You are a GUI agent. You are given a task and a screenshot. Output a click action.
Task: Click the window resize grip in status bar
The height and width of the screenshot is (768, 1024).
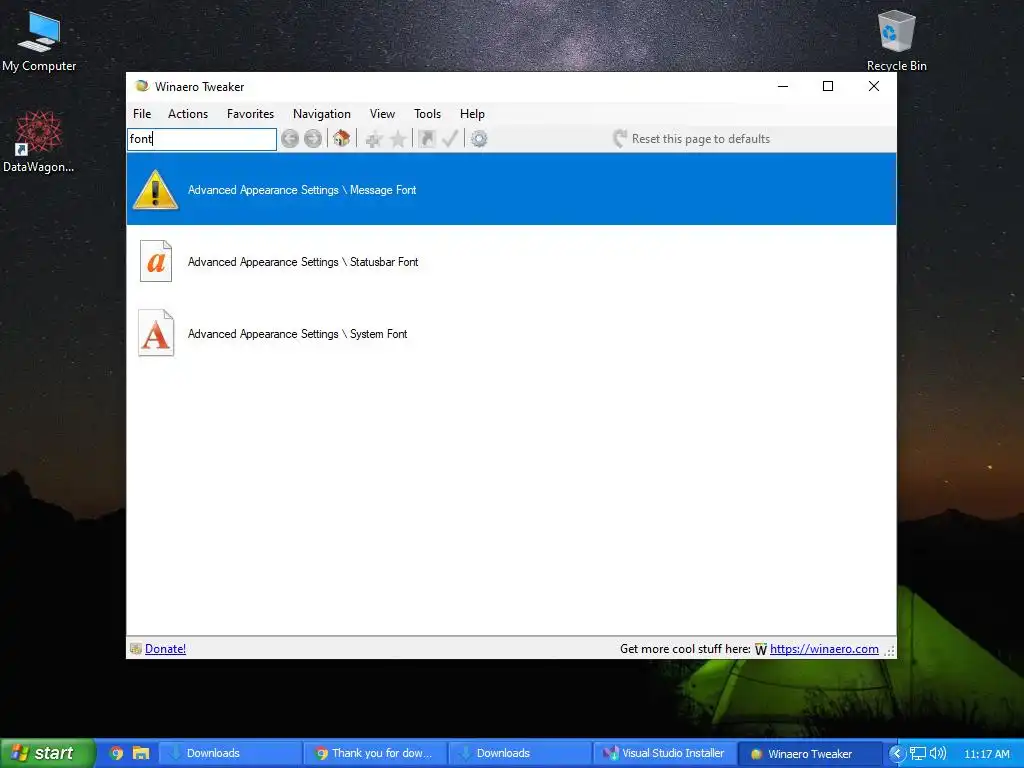[889, 650]
